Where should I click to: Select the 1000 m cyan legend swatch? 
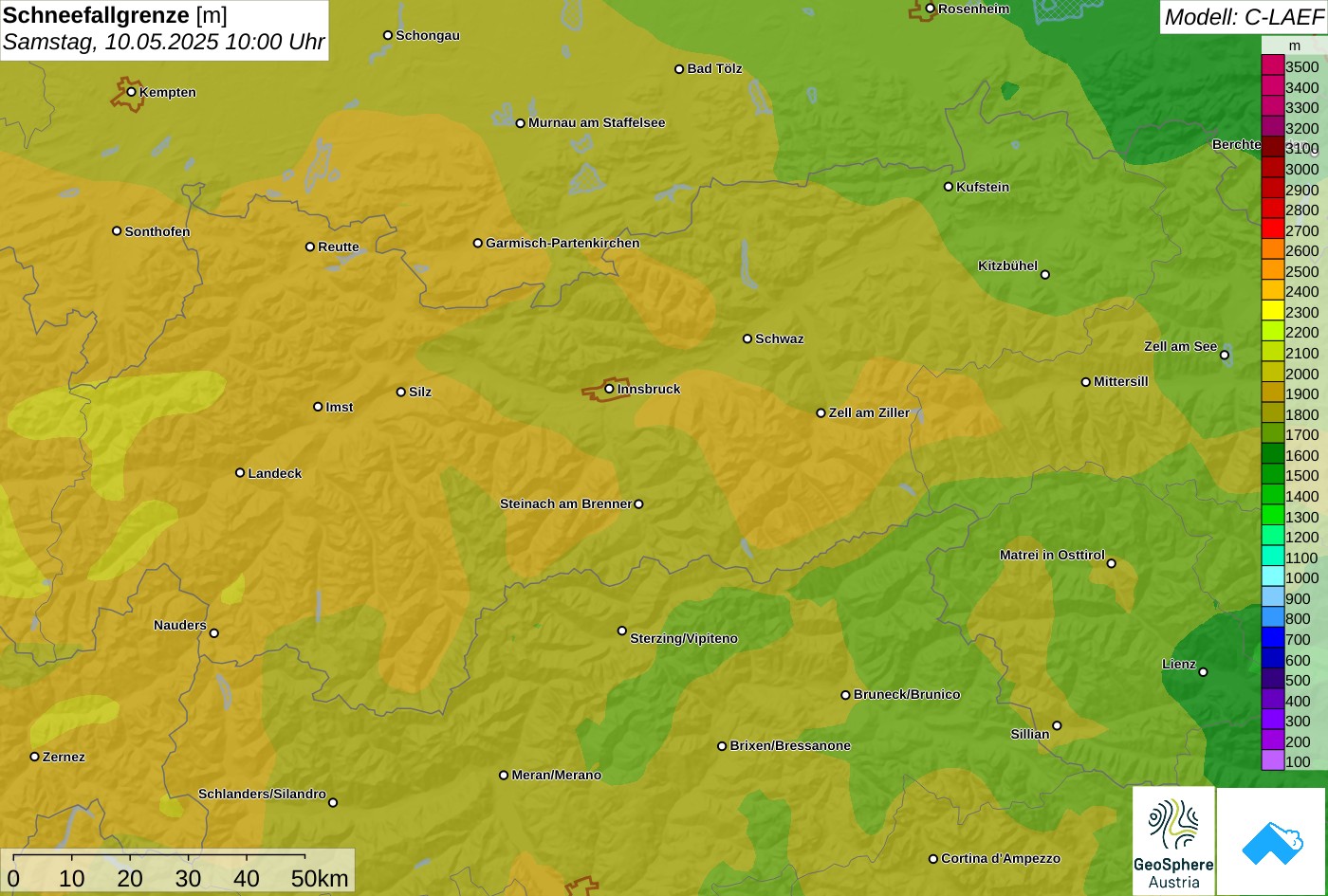pos(1272,577)
